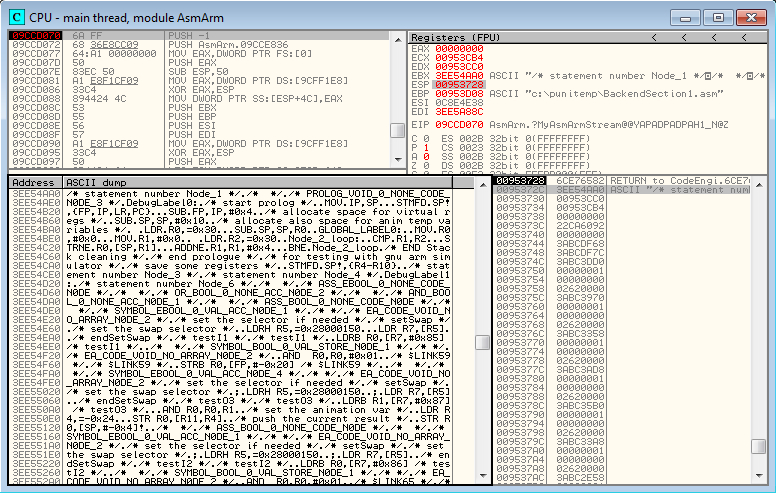Select dump row at address 3EE55020
The height and width of the screenshot is (493, 776).
pyautogui.click(x=231, y=392)
